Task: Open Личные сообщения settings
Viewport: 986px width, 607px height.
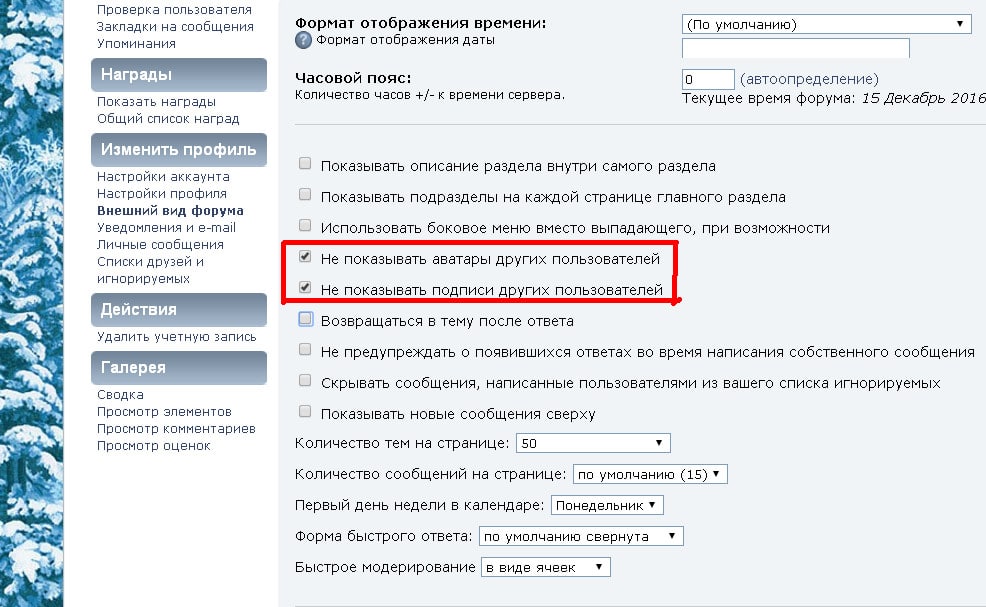Action: pyautogui.click(x=160, y=244)
